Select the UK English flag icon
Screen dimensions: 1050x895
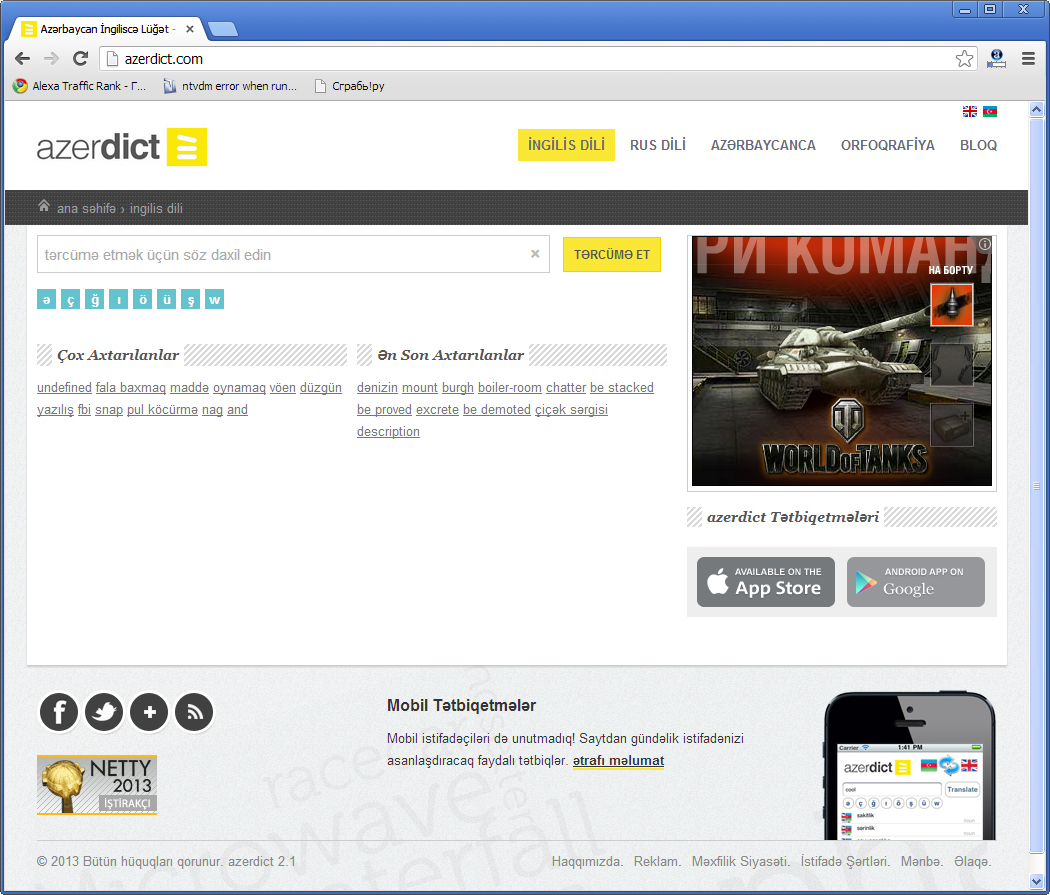(969, 112)
